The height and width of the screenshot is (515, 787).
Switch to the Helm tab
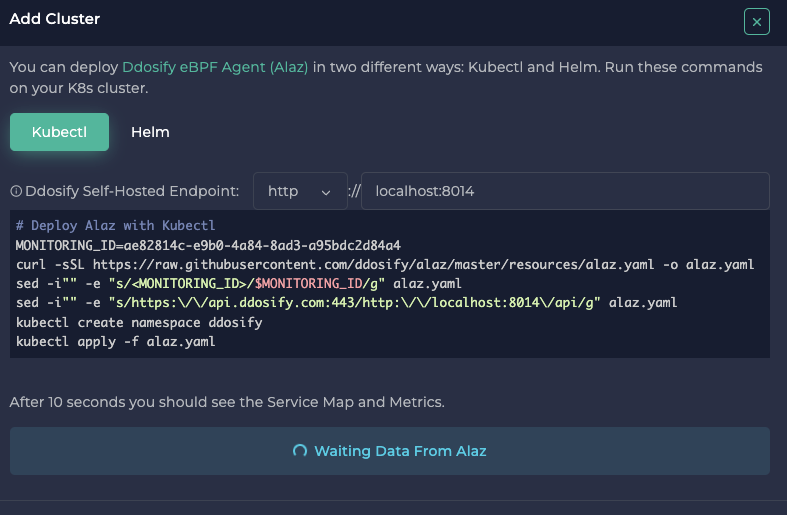tap(150, 132)
